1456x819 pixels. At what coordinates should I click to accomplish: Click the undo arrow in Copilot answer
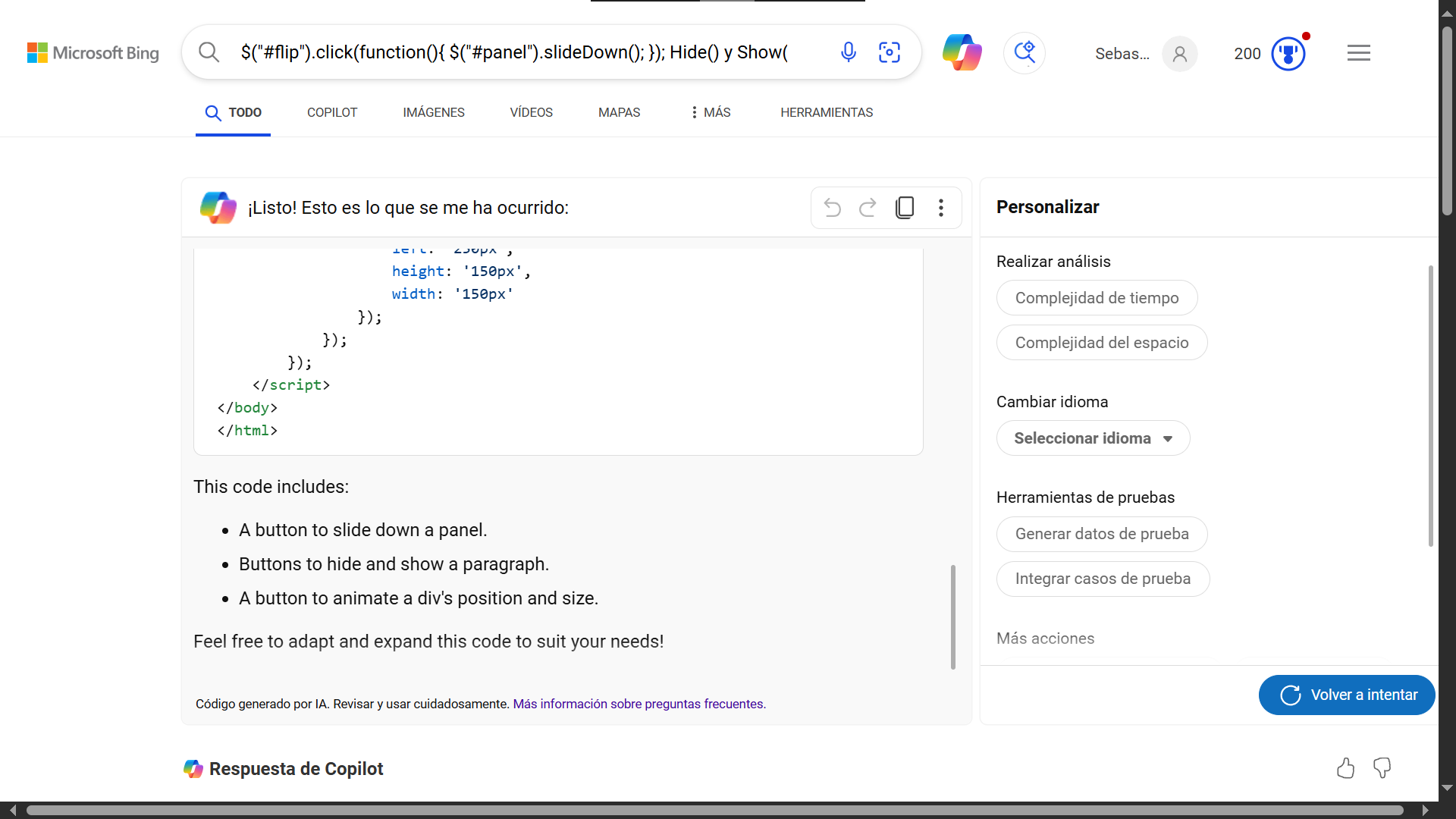point(832,208)
